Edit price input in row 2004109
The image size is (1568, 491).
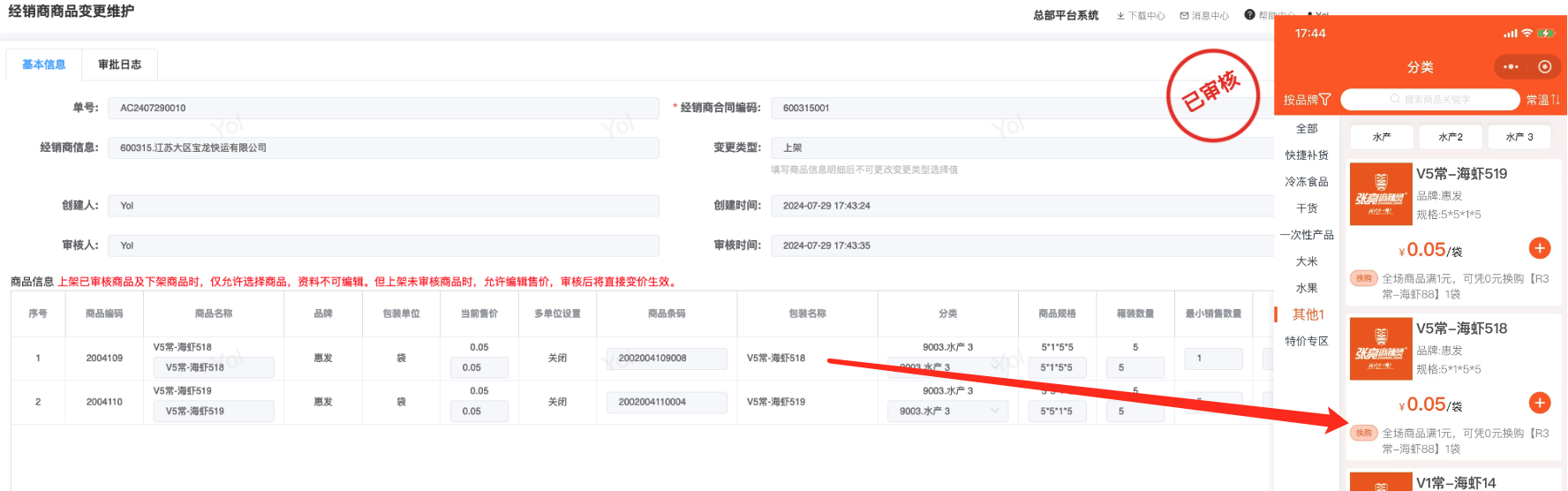(x=479, y=367)
